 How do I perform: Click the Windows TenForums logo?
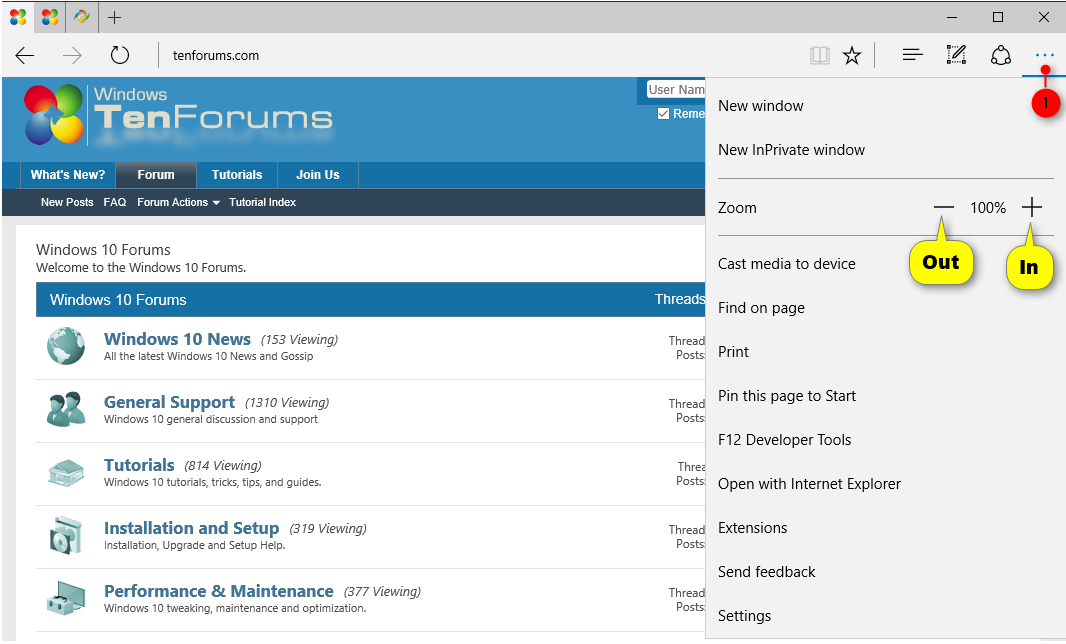point(178,114)
